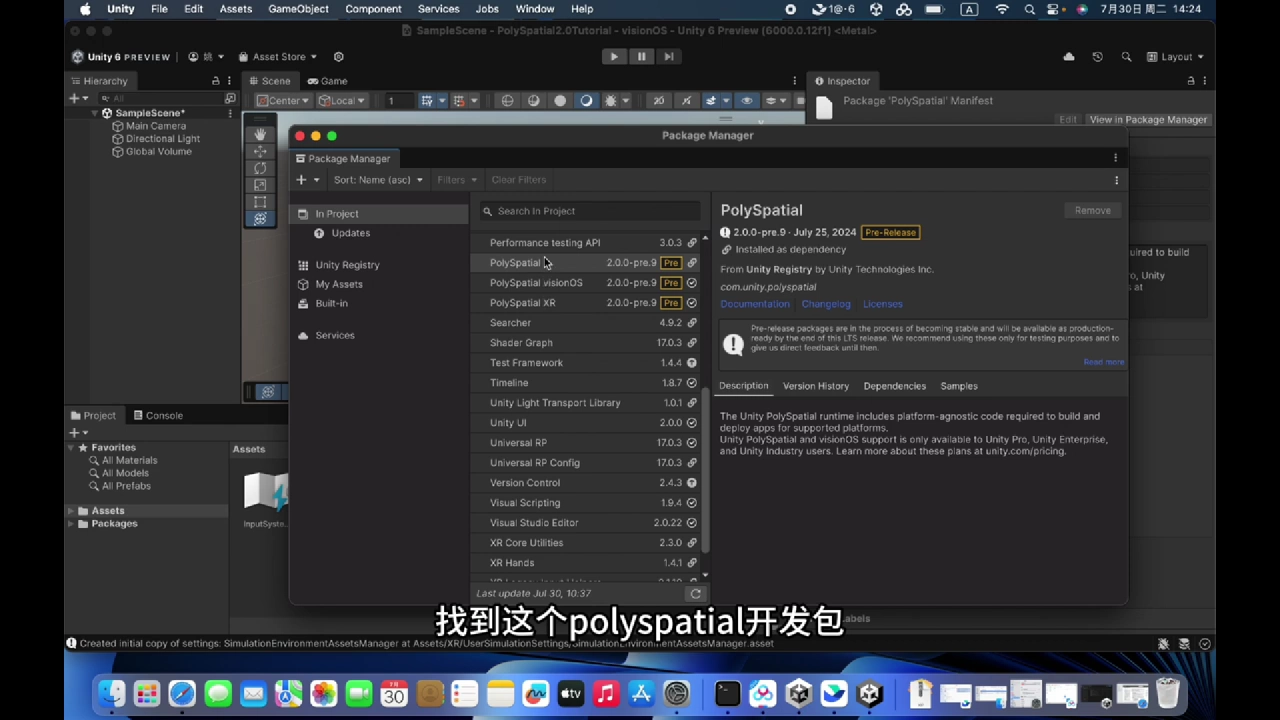Open the Asset Store dropdown

pos(278,57)
